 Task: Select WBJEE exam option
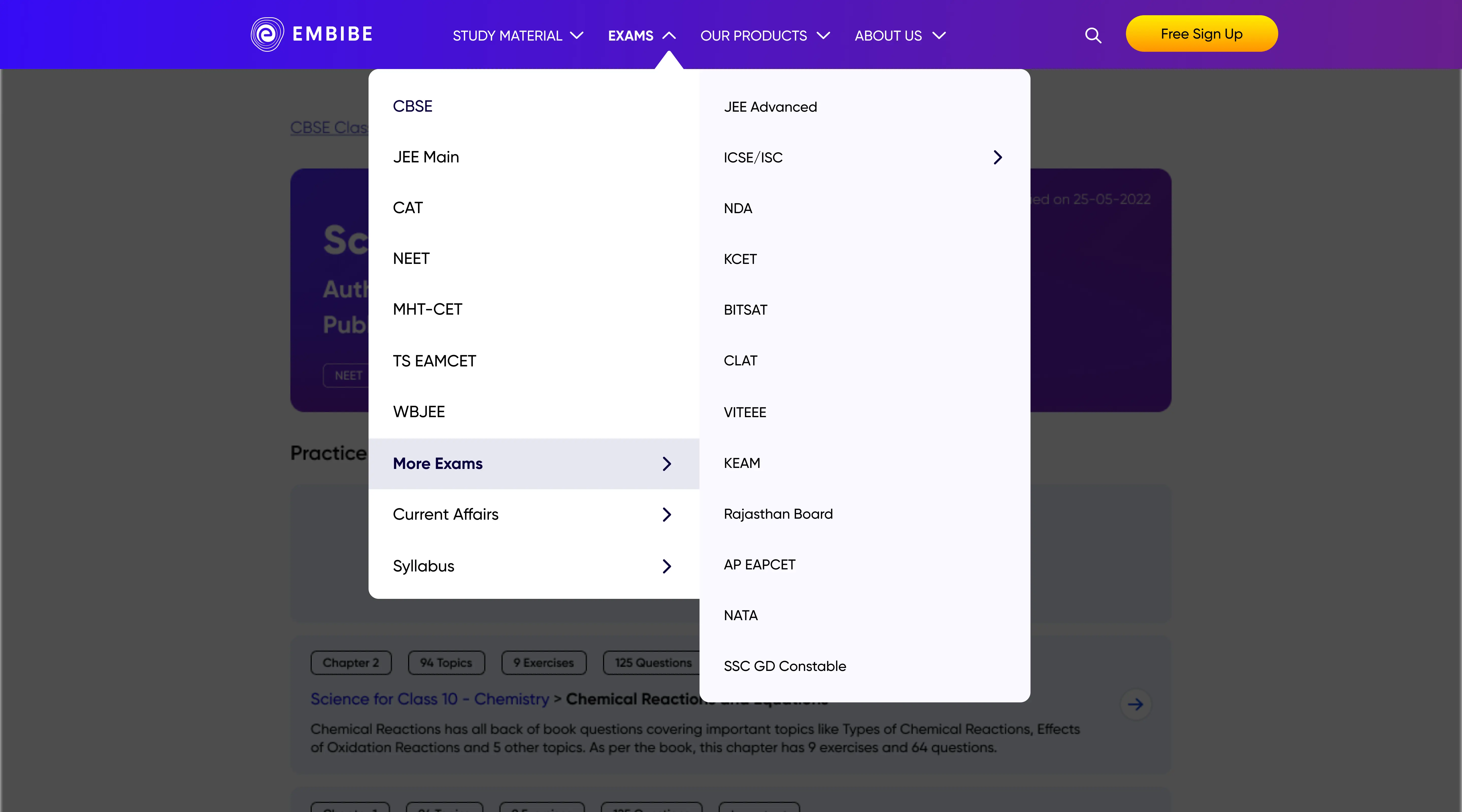click(419, 412)
